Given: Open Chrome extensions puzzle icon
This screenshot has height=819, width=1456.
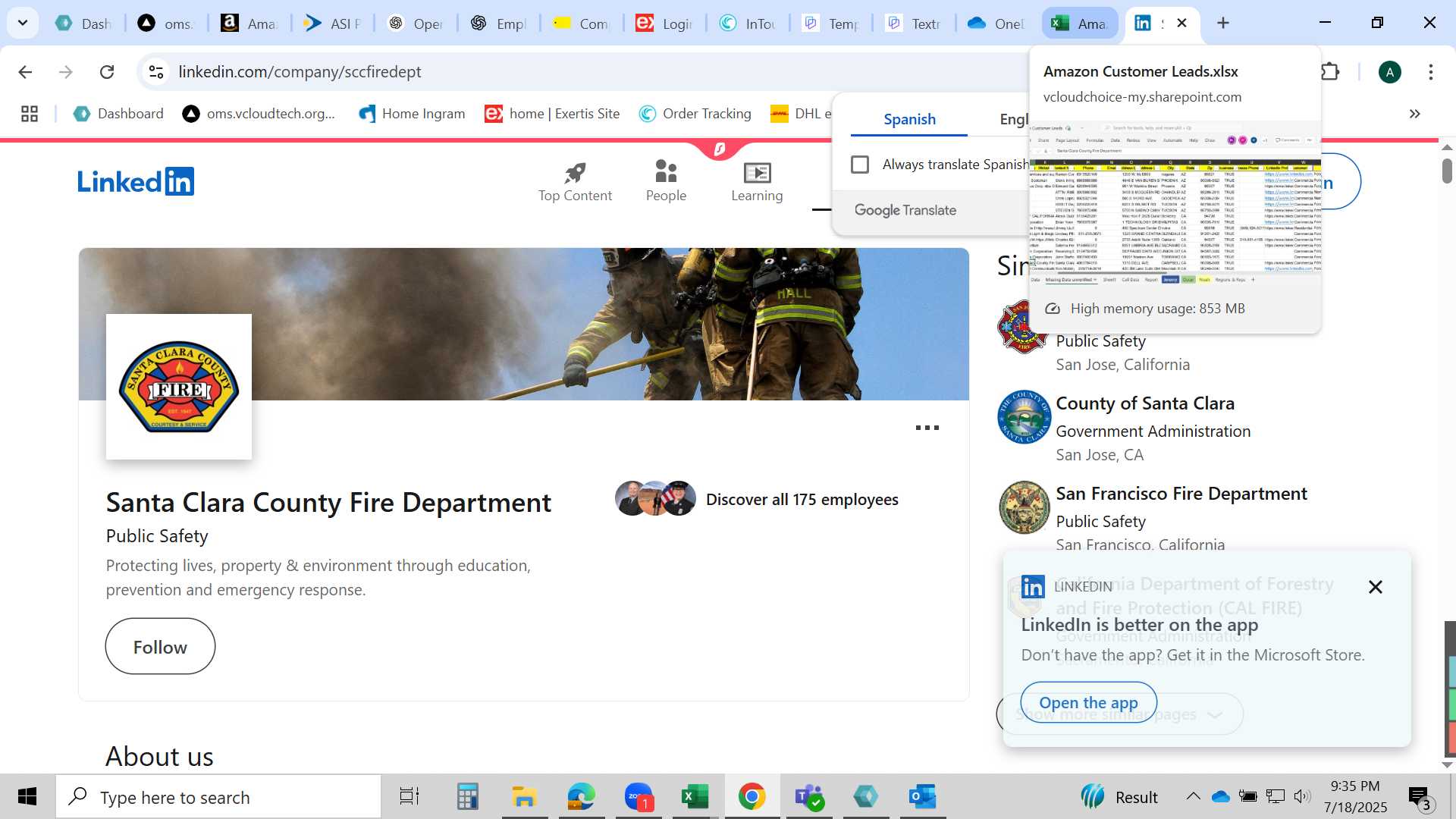Looking at the screenshot, I should [1330, 72].
